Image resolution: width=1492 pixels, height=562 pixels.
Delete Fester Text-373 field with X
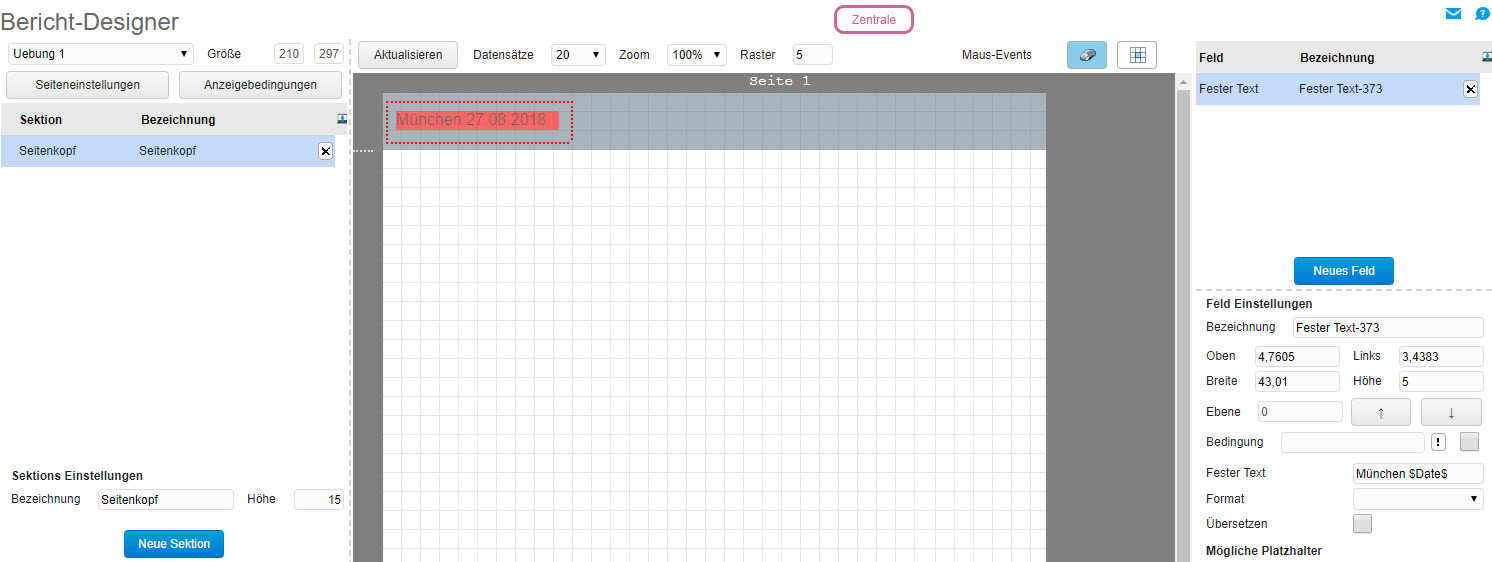1470,89
